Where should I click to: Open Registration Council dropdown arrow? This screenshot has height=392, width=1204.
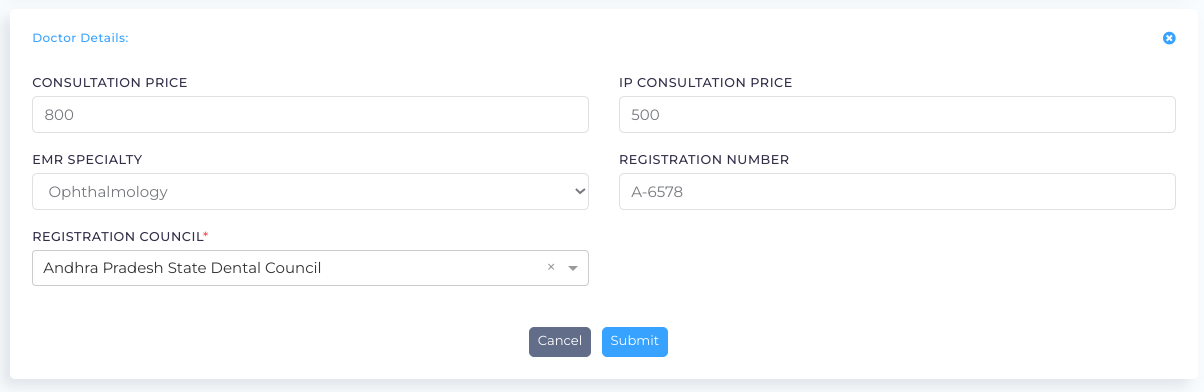pyautogui.click(x=573, y=268)
